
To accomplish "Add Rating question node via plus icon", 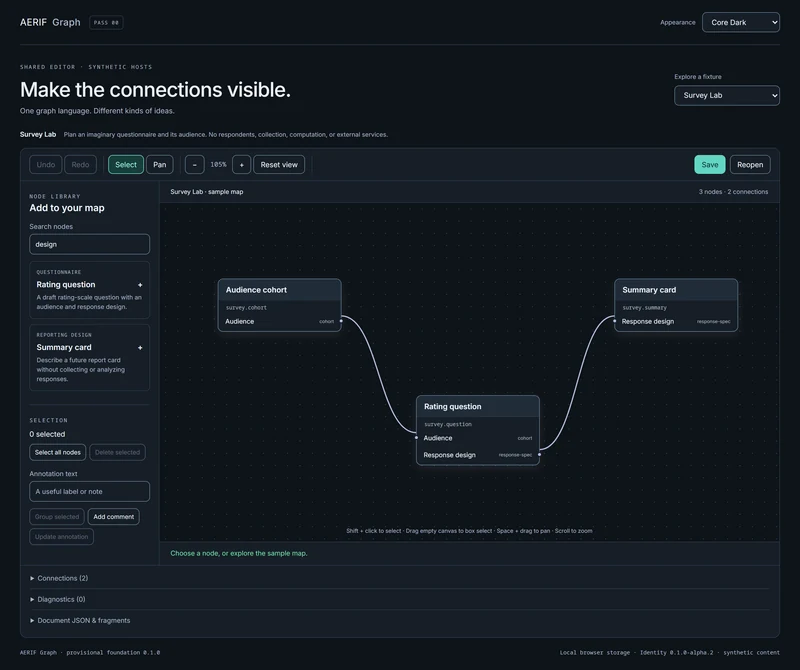I will coord(140,285).
